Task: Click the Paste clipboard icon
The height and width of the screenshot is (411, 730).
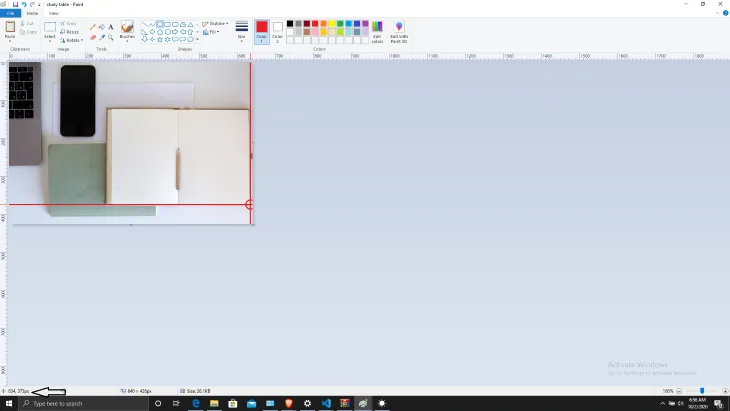Action: pos(10,27)
